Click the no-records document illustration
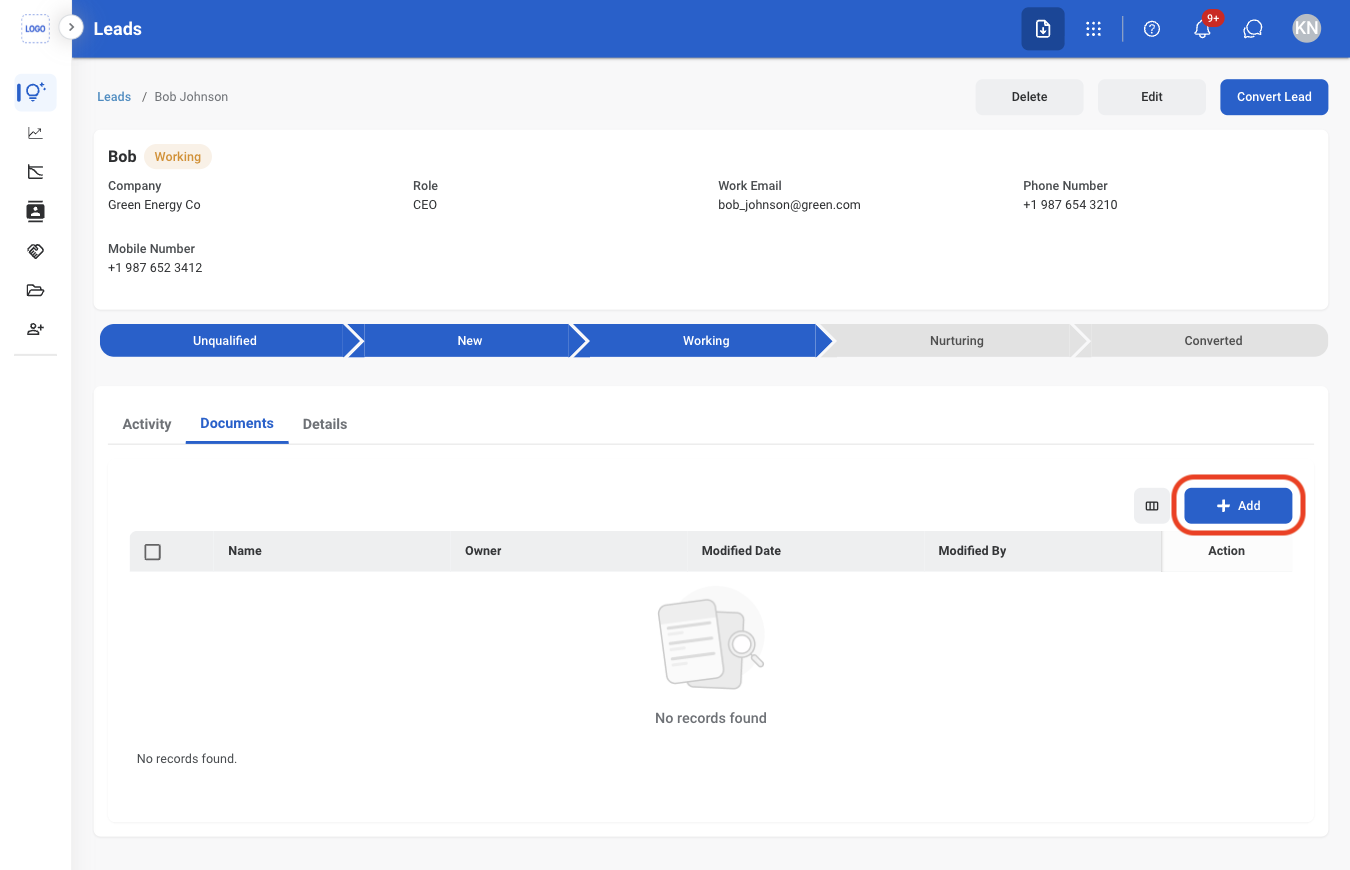The image size is (1350, 870). click(711, 638)
